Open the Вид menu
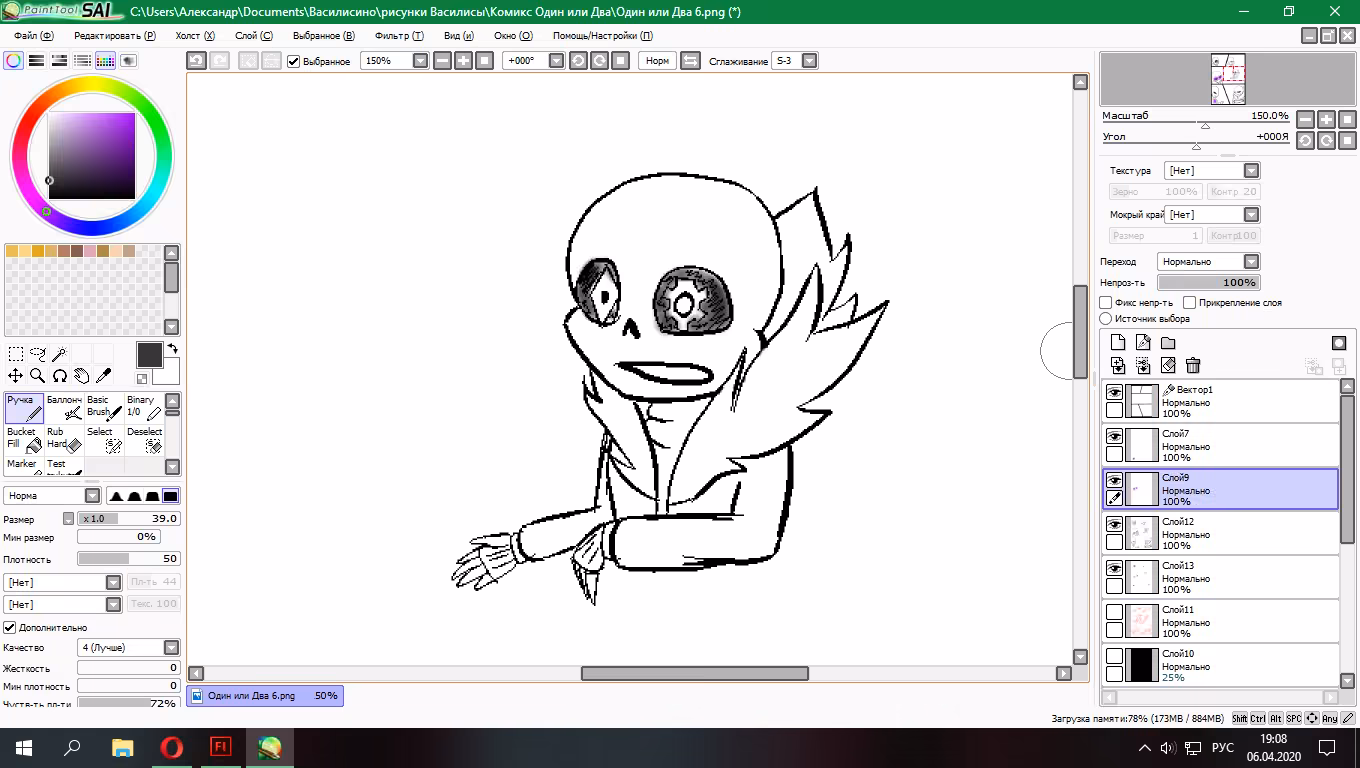1360x768 pixels. tap(459, 35)
